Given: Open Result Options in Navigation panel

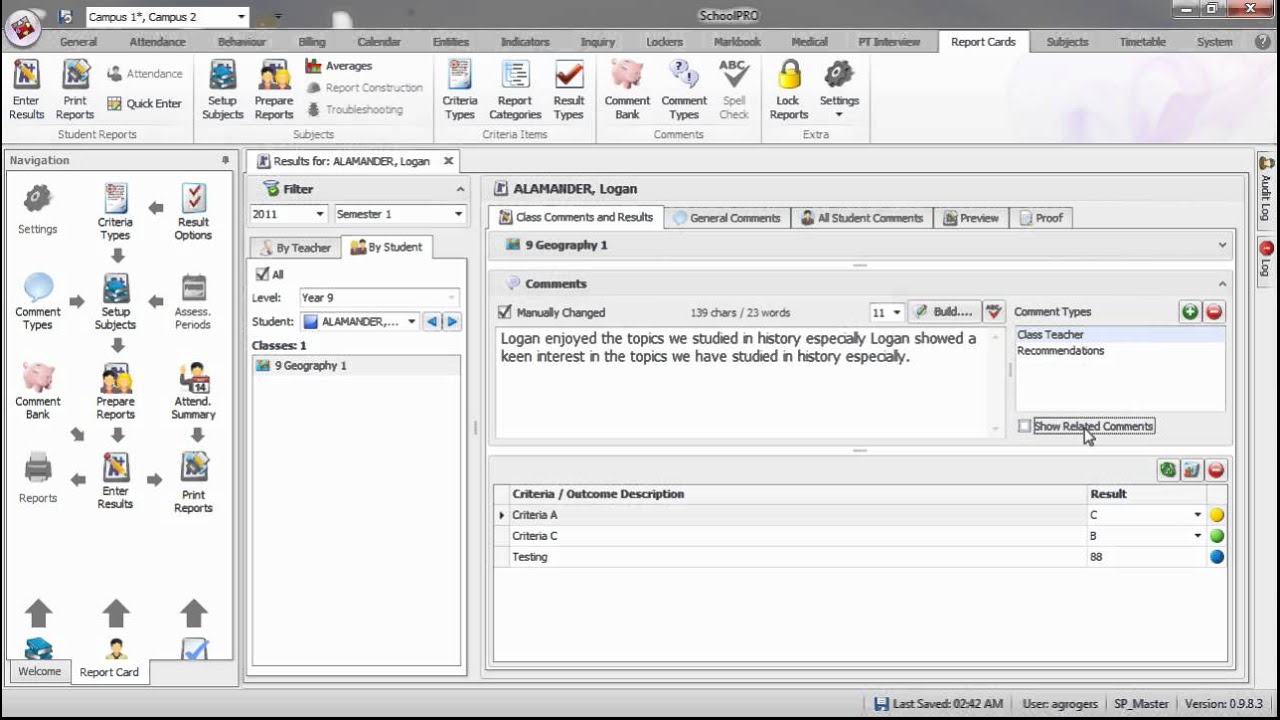Looking at the screenshot, I should click(x=193, y=211).
